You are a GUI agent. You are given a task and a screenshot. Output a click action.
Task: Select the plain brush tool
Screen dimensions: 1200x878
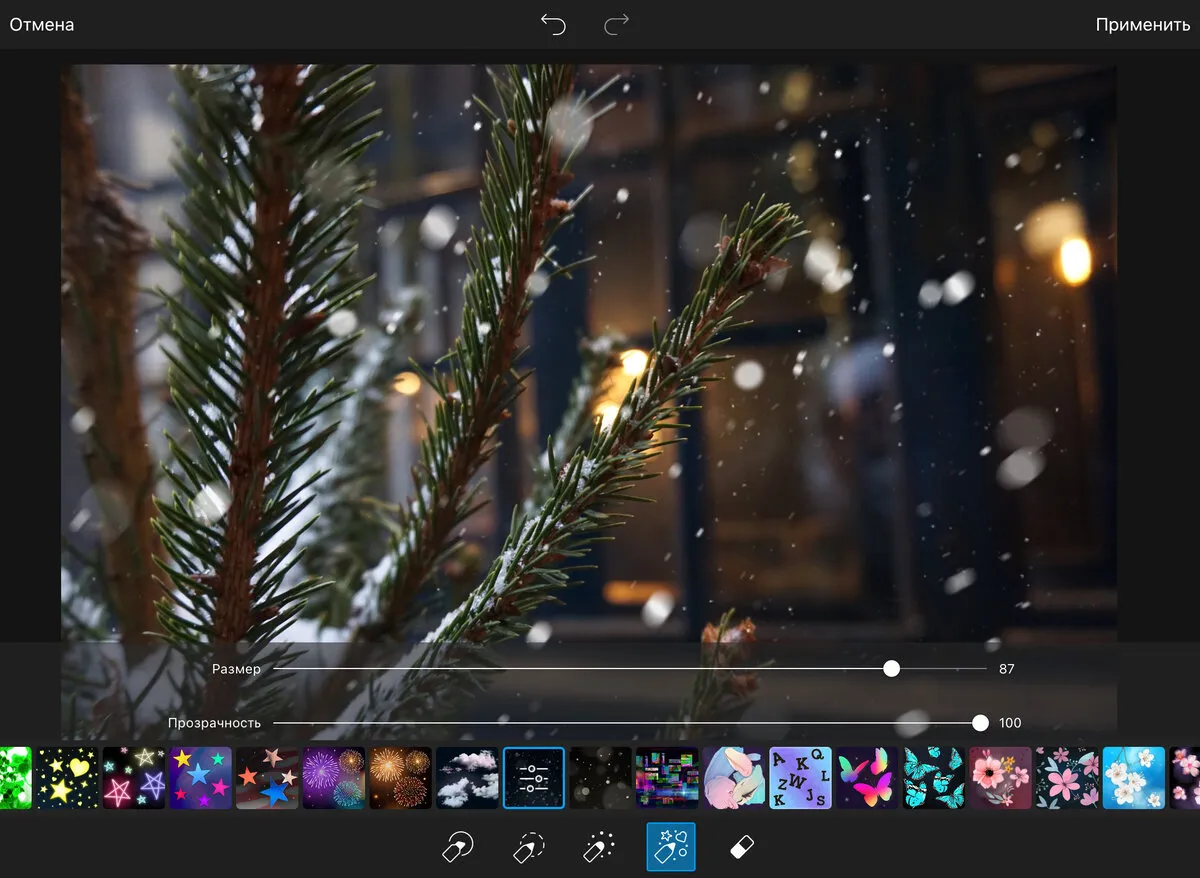457,848
